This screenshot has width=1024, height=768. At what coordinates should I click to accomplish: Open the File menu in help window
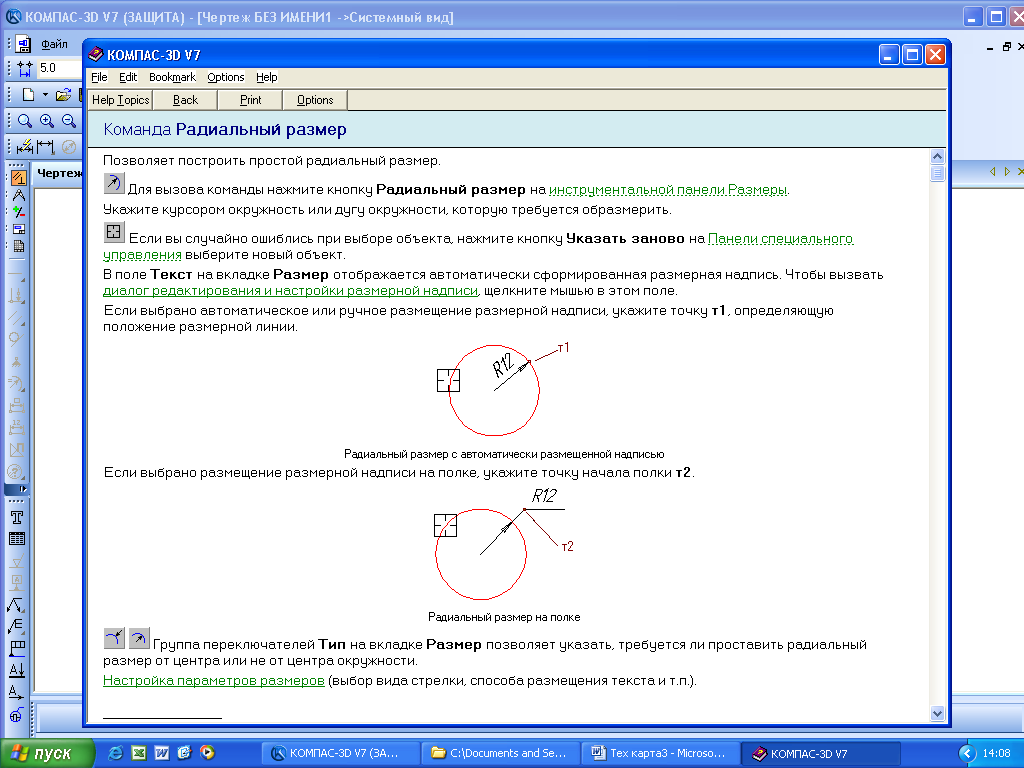tap(99, 77)
